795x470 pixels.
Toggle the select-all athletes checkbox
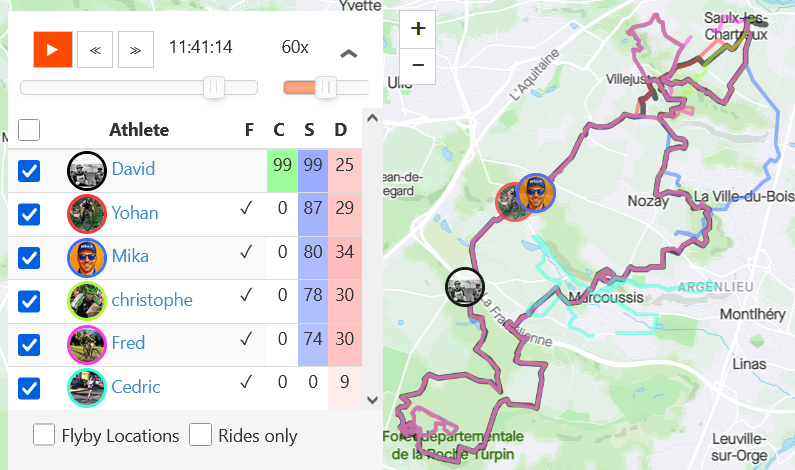click(x=30, y=130)
